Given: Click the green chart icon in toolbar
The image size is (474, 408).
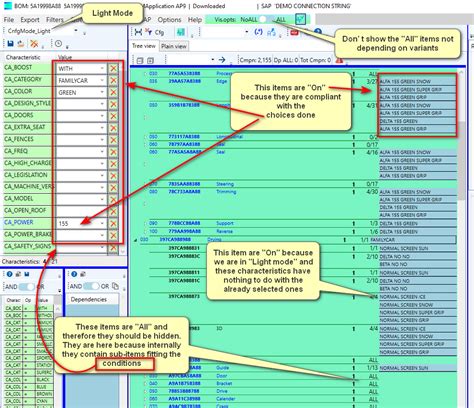Looking at the screenshot, I should [181, 32].
